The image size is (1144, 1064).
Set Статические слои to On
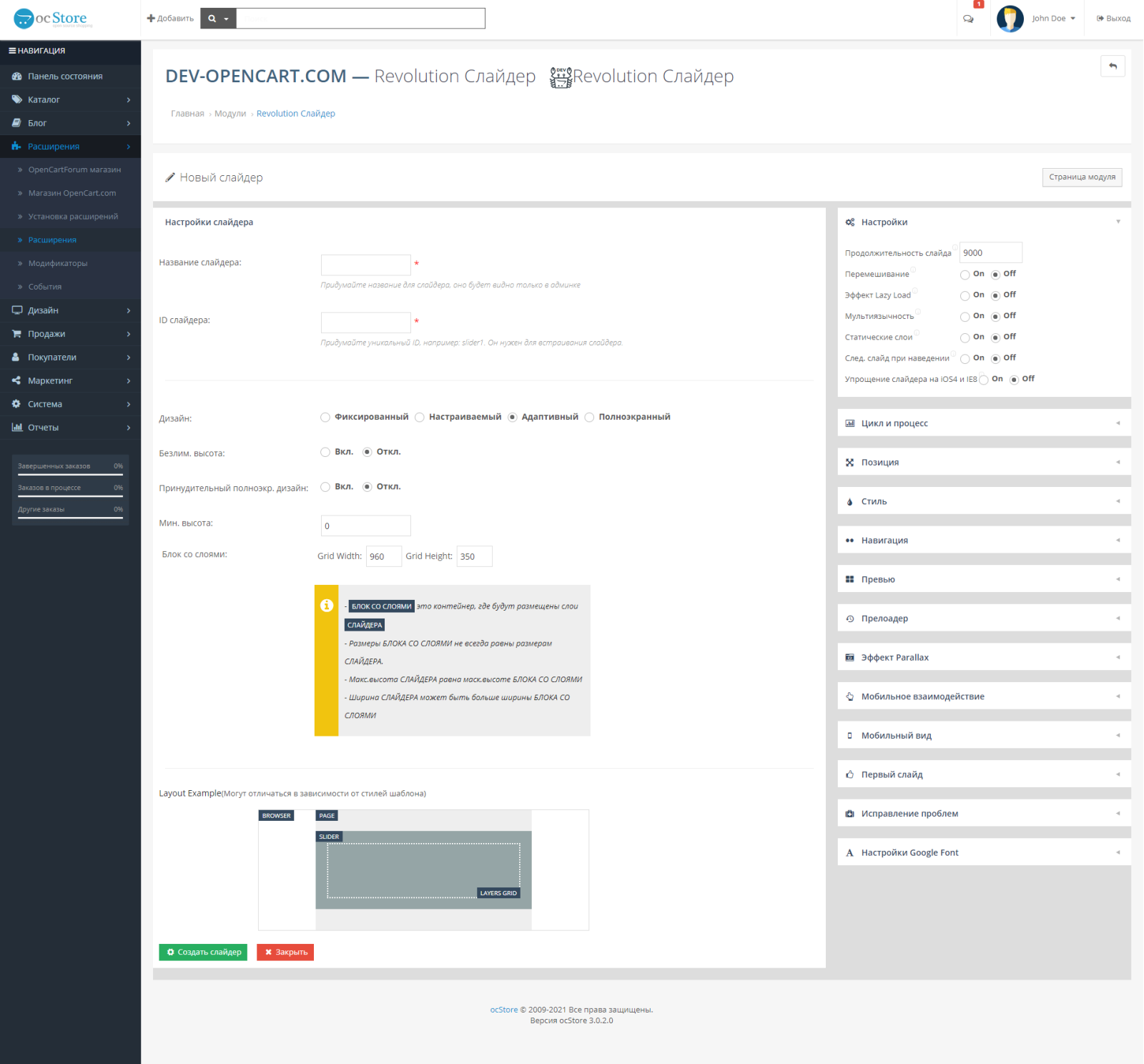coord(965,338)
